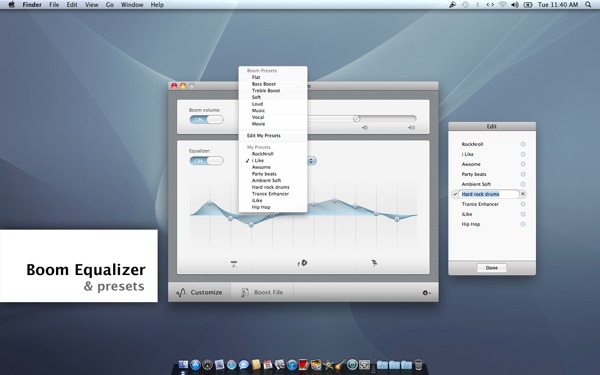The height and width of the screenshot is (375, 600).
Task: Choose the Treble Boost preset
Action: 273,91
